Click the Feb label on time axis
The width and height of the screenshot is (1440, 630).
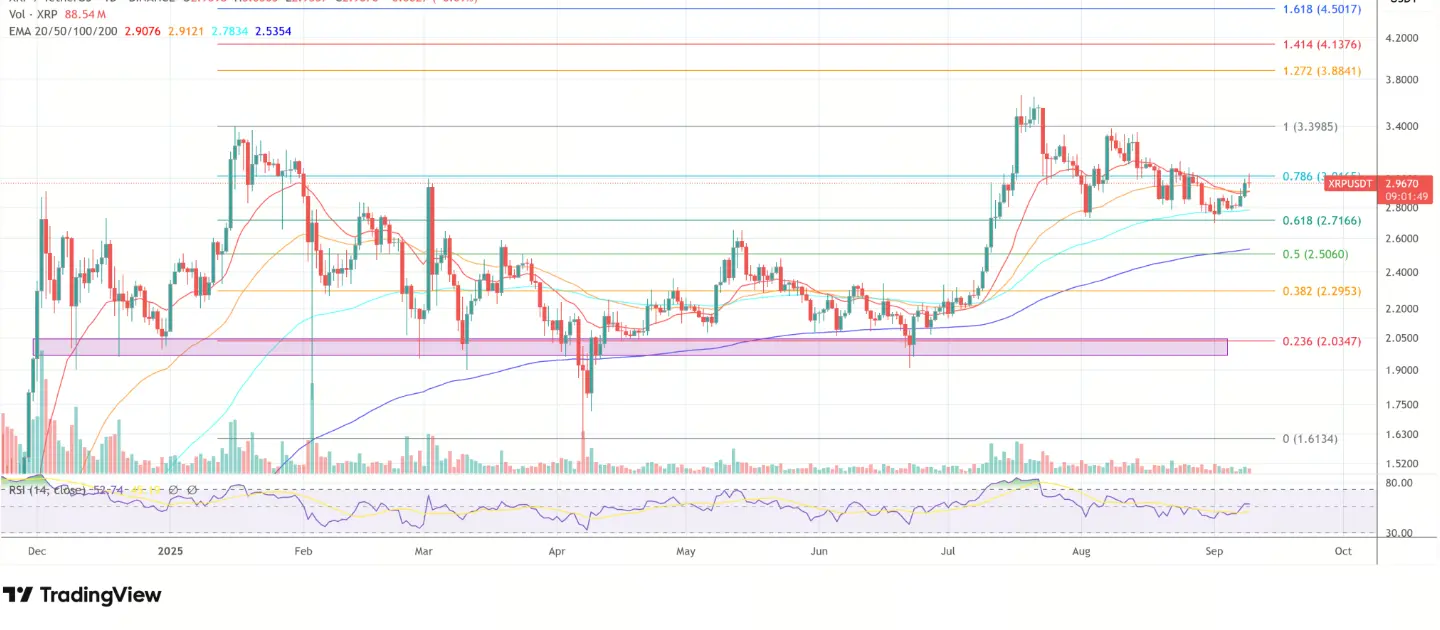tap(304, 551)
